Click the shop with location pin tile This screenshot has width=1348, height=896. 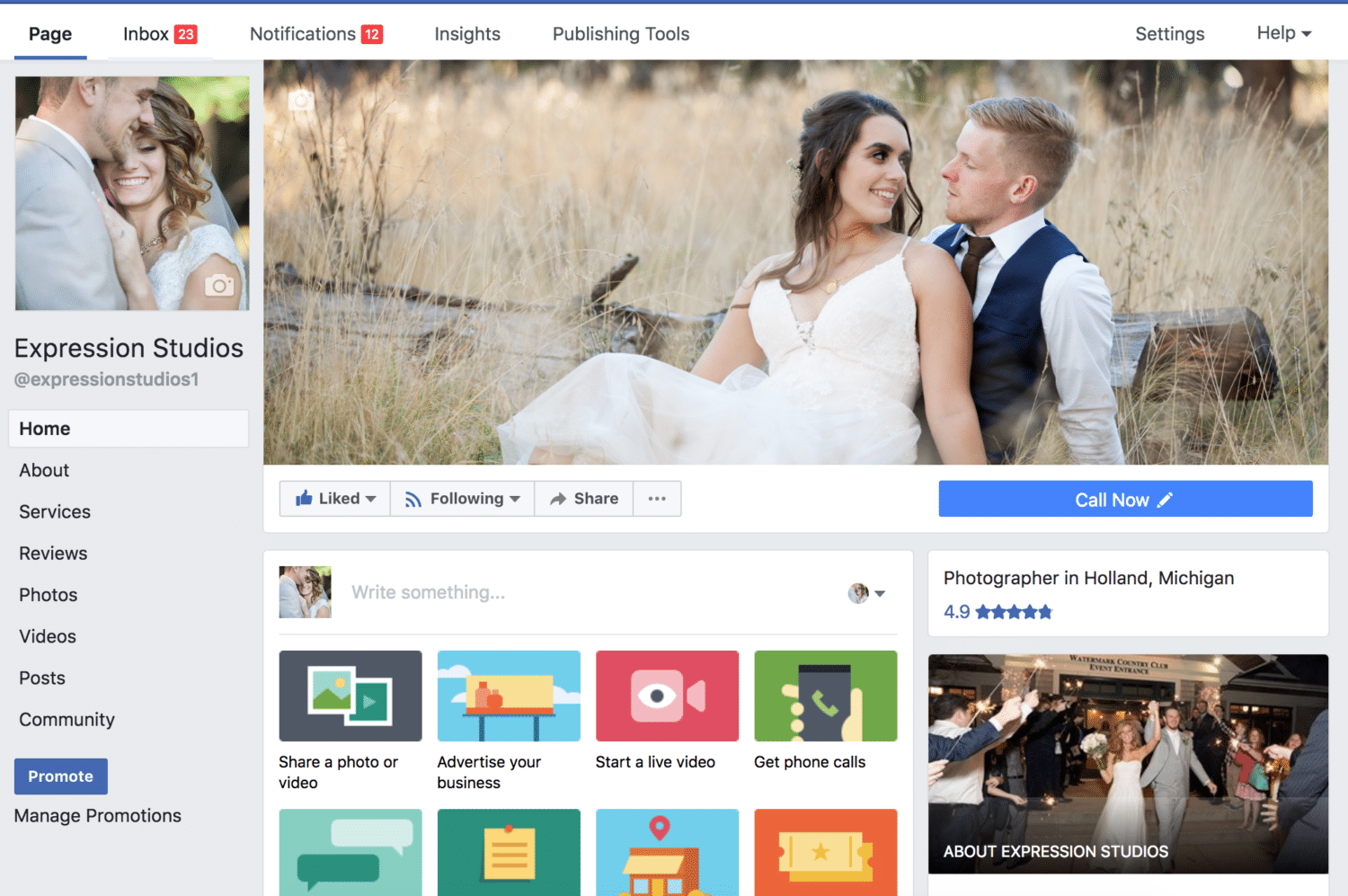coord(667,852)
